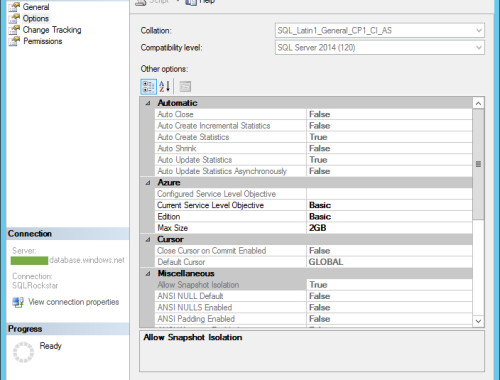Switch to categorized view of options
Viewport: 500px width, 380px height.
tap(148, 87)
